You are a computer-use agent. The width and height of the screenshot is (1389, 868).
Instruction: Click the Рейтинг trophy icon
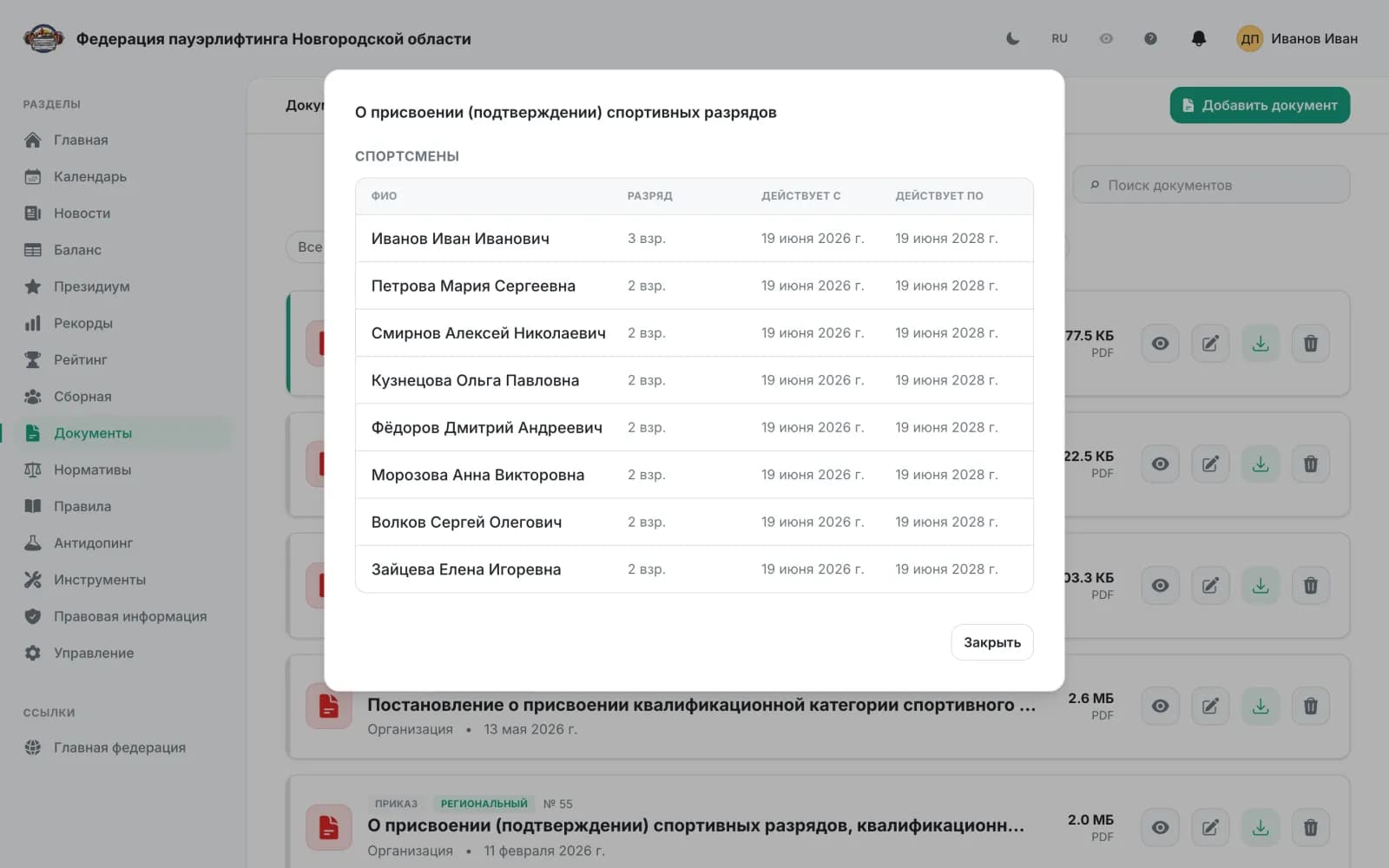[x=33, y=359]
